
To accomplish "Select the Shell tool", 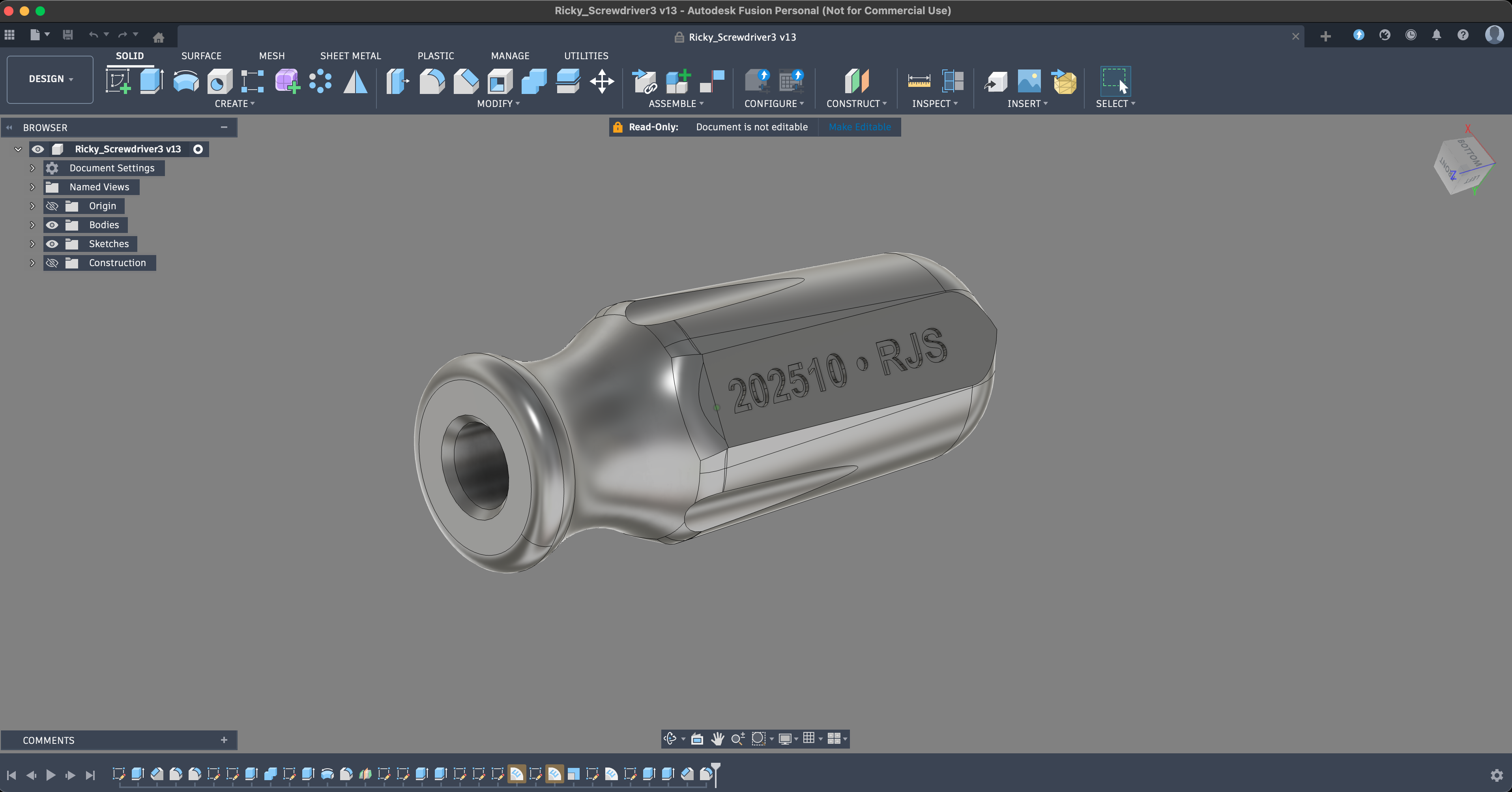I will tap(500, 81).
